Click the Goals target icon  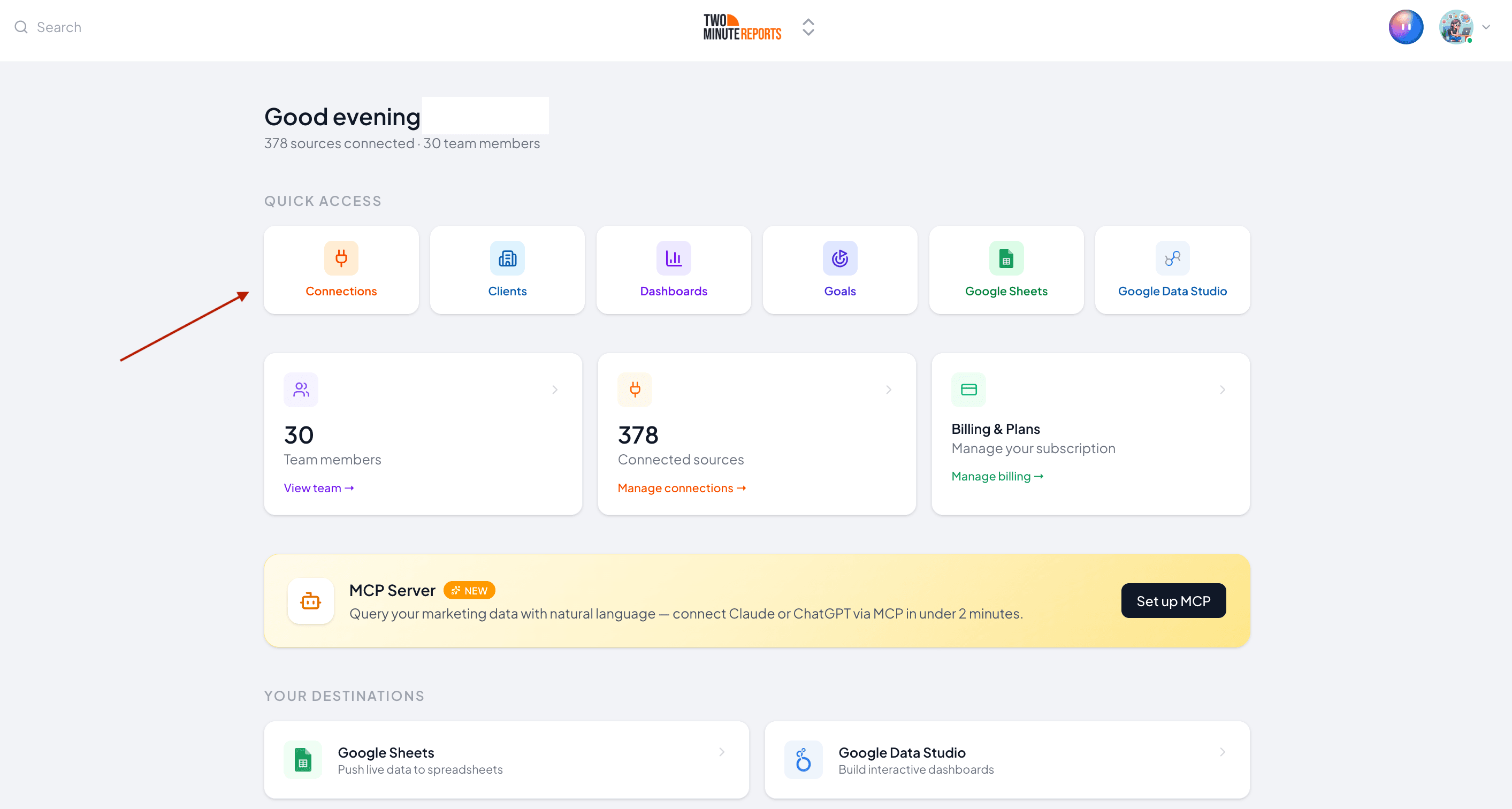coord(840,258)
